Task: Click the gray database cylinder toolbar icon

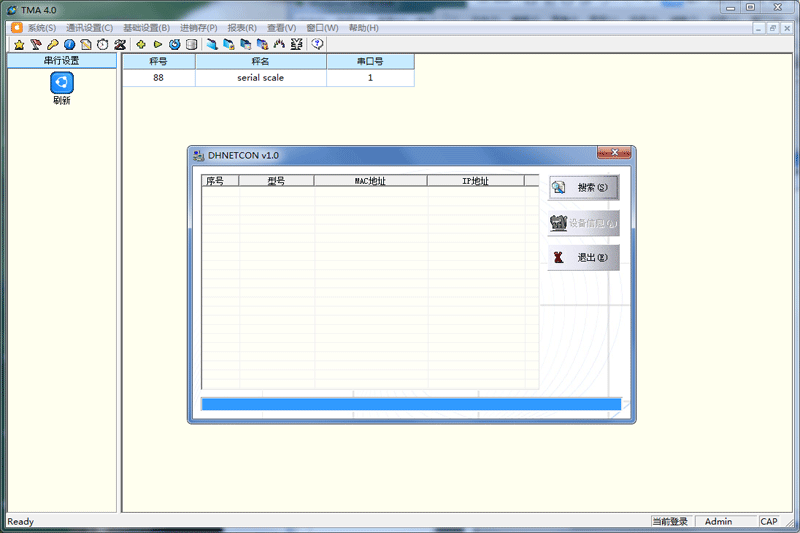Action: pos(191,44)
